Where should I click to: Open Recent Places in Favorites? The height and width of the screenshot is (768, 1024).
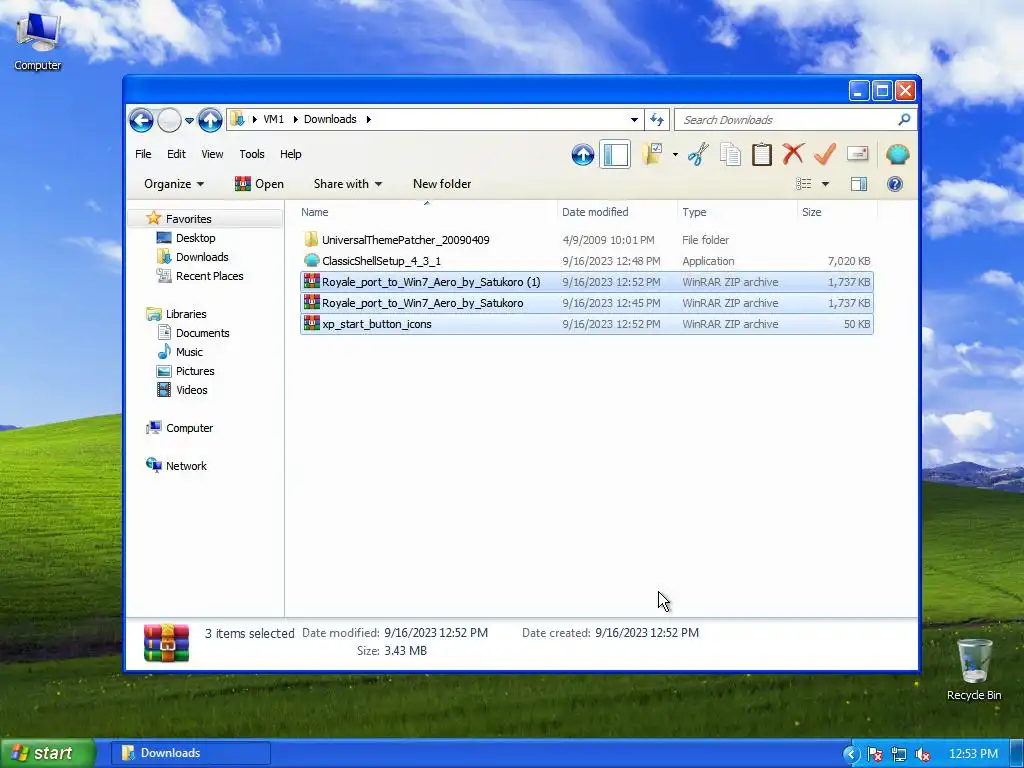pyautogui.click(x=209, y=276)
